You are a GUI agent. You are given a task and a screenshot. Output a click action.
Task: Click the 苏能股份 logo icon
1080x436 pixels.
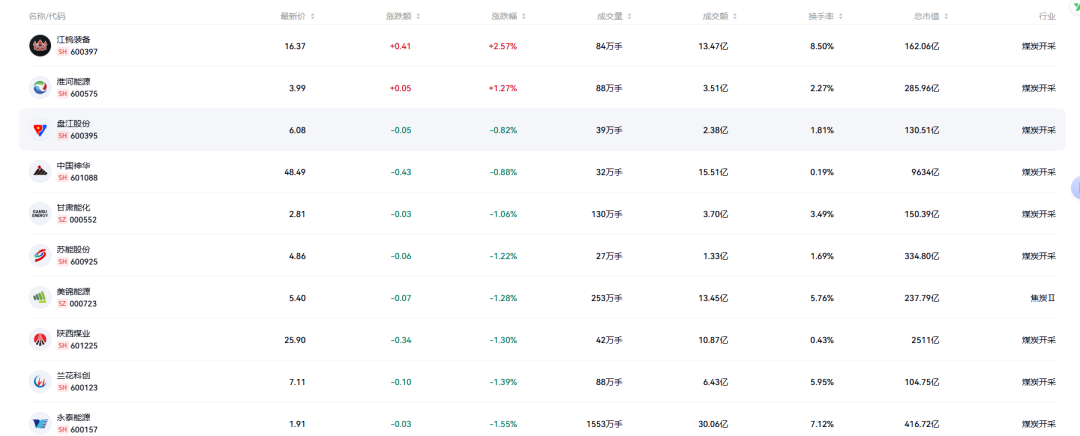[x=40, y=256]
